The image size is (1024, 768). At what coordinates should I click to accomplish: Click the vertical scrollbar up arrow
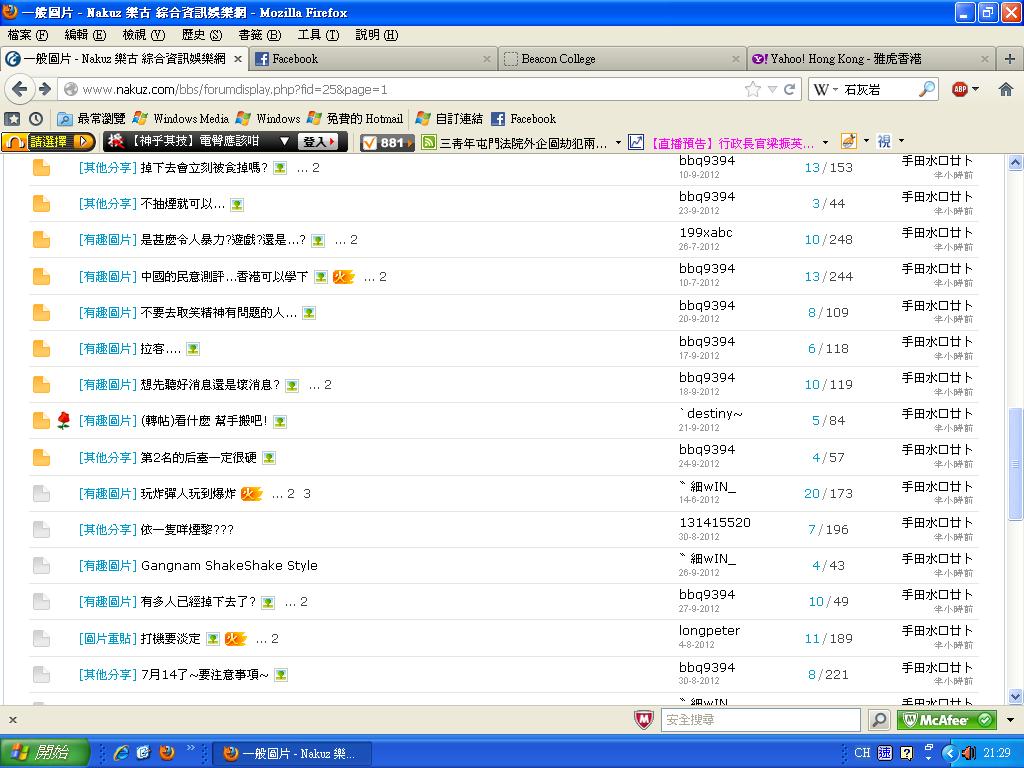[1016, 162]
